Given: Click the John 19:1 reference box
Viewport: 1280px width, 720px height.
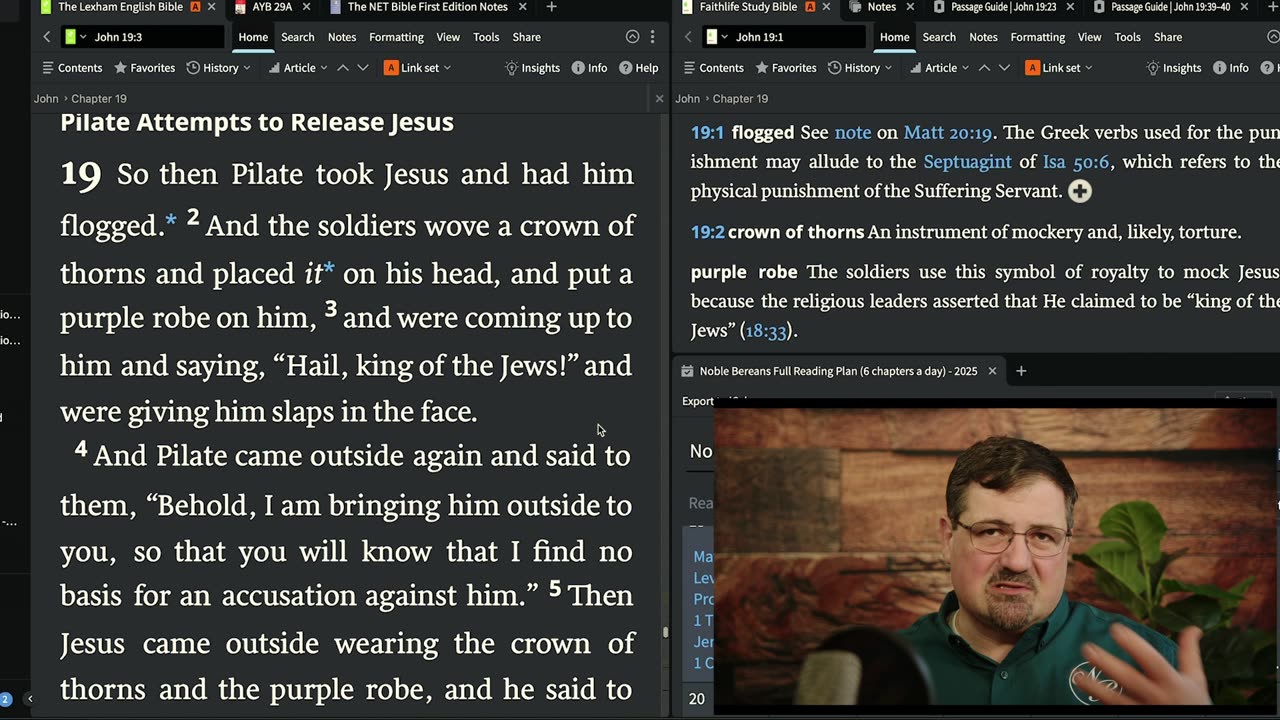Looking at the screenshot, I should click(x=800, y=37).
